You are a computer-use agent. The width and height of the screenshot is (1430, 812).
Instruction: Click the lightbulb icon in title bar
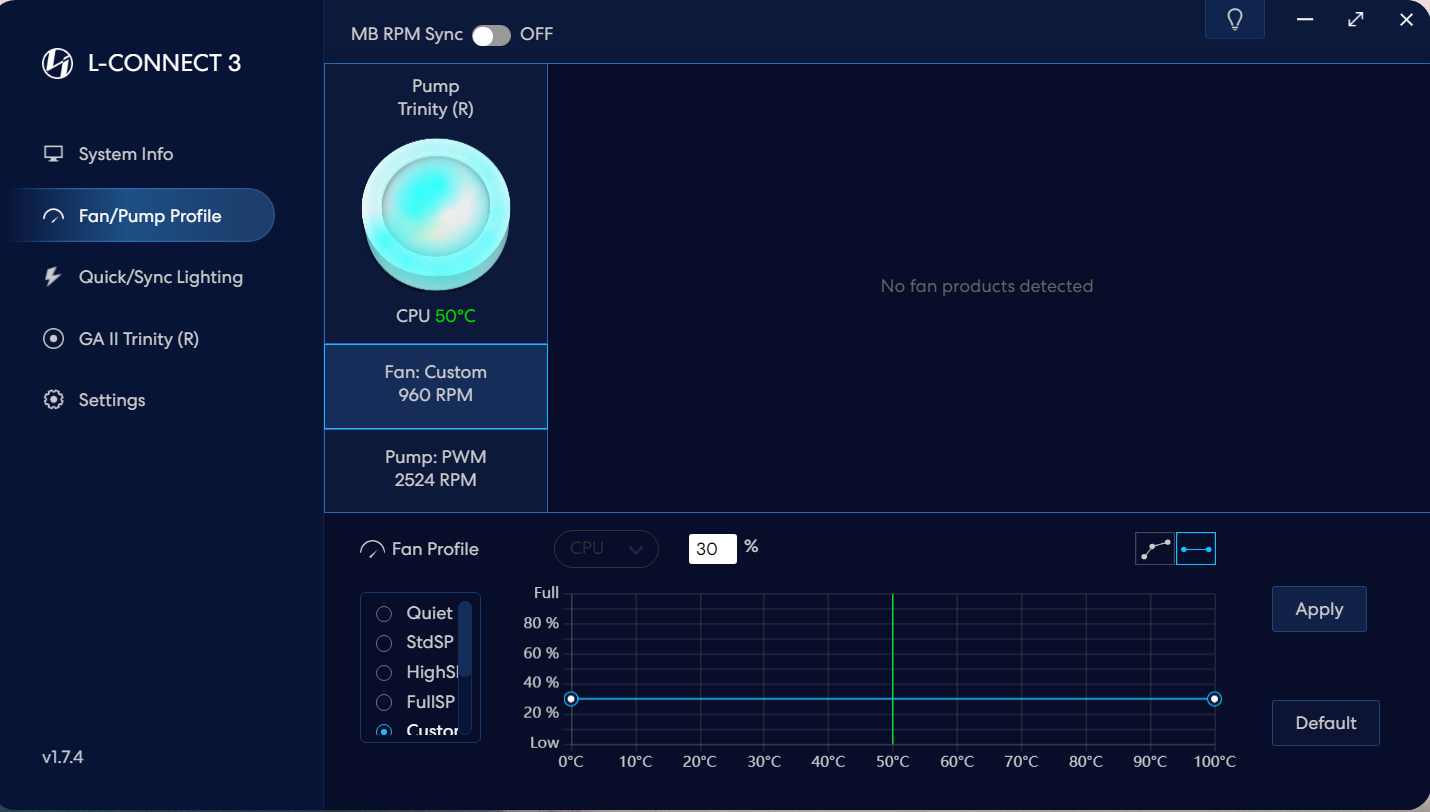[1235, 19]
